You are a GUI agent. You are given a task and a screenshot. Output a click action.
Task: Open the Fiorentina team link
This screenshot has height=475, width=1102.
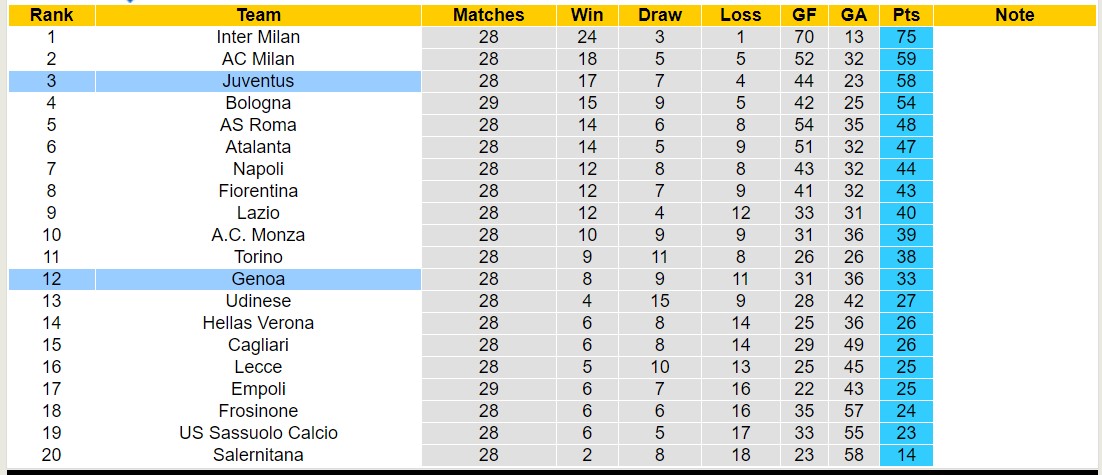pyautogui.click(x=258, y=191)
